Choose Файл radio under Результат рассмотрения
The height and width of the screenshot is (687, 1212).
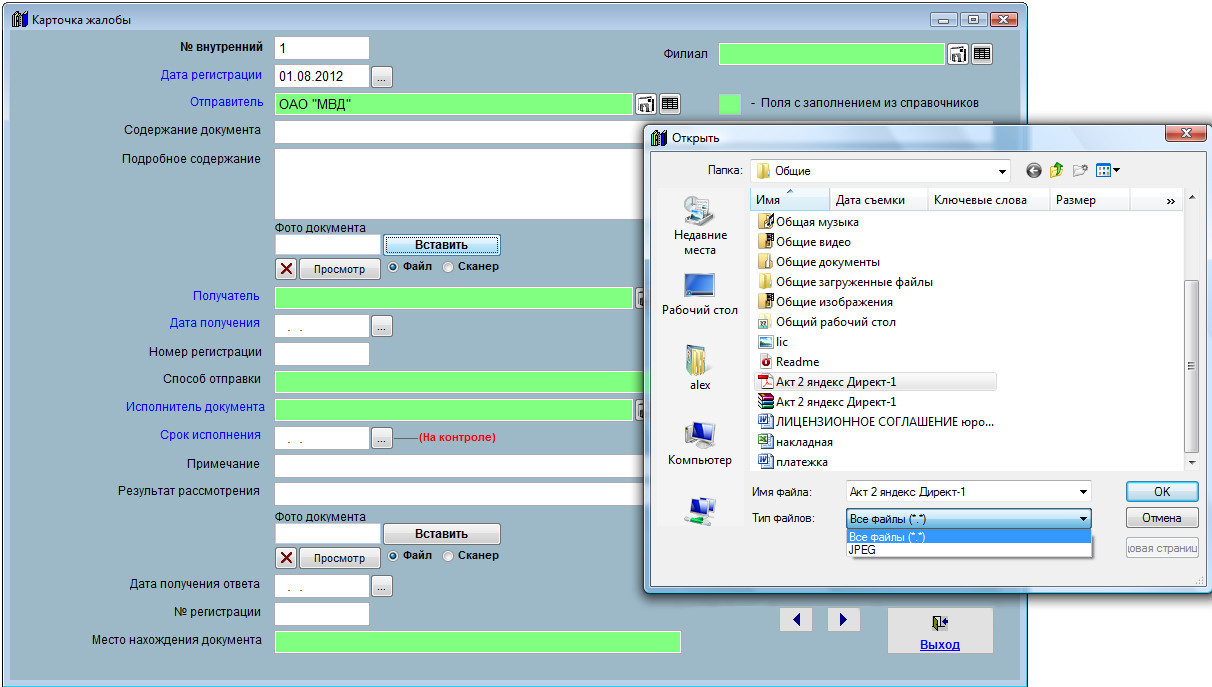[393, 556]
